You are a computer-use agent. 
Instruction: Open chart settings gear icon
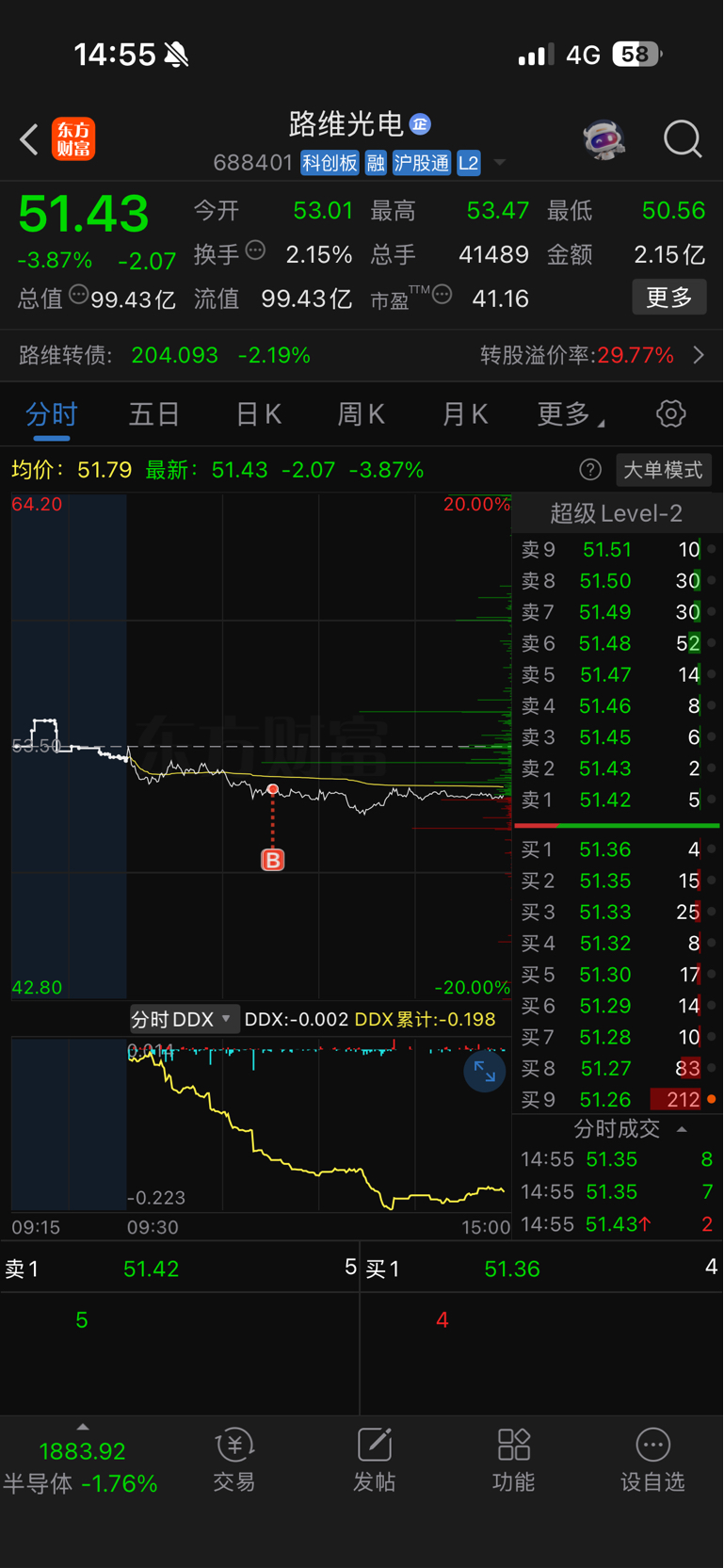pyautogui.click(x=670, y=413)
